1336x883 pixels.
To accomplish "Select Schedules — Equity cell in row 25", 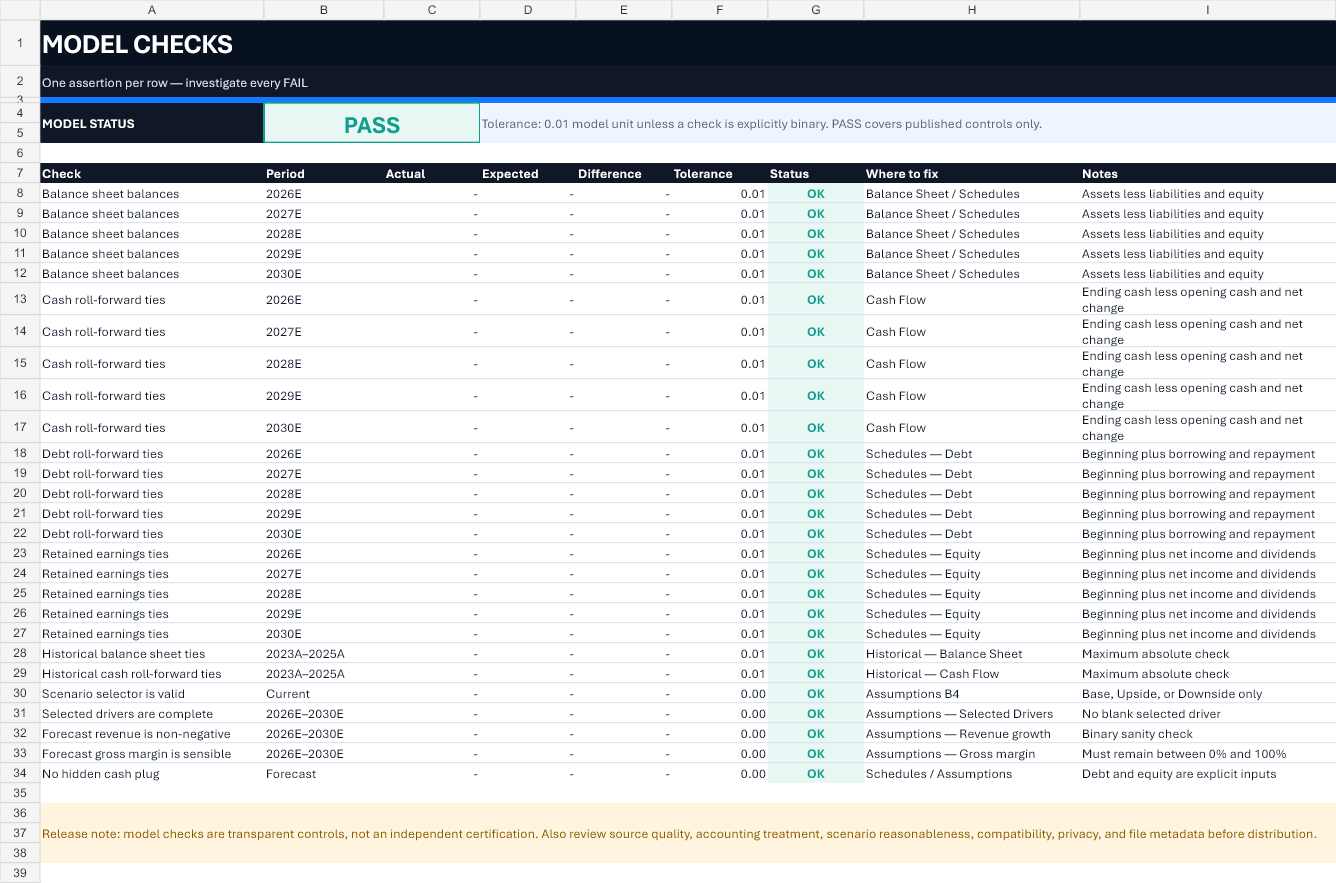I will coord(972,593).
